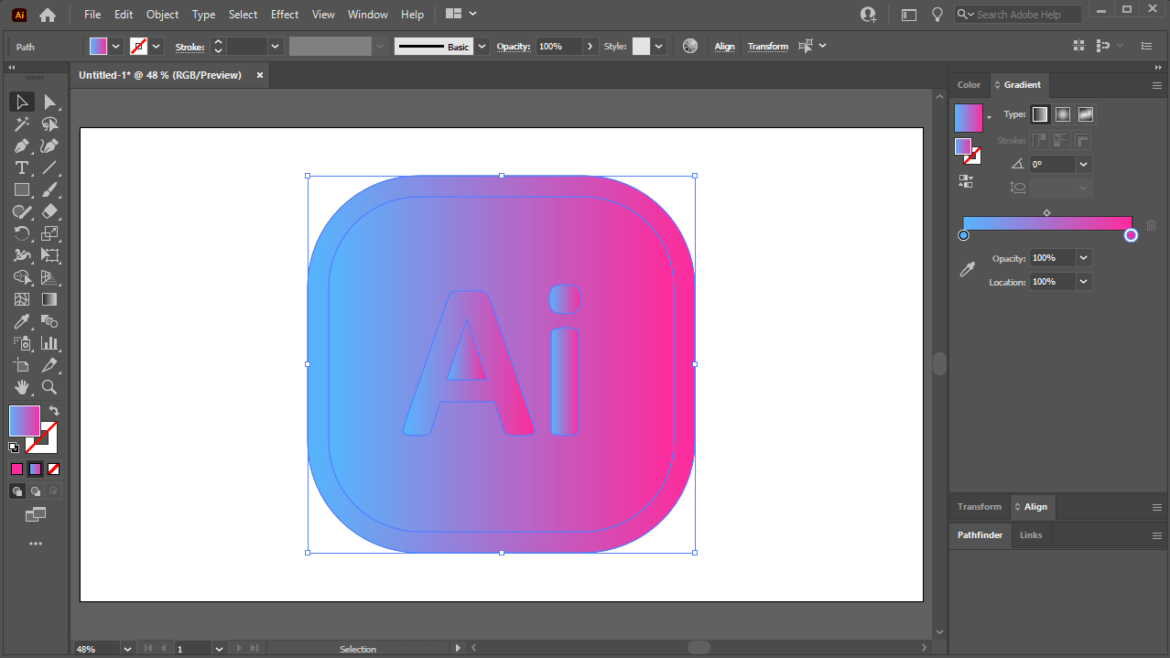Switch gradient Type to freeform

(x=1085, y=114)
